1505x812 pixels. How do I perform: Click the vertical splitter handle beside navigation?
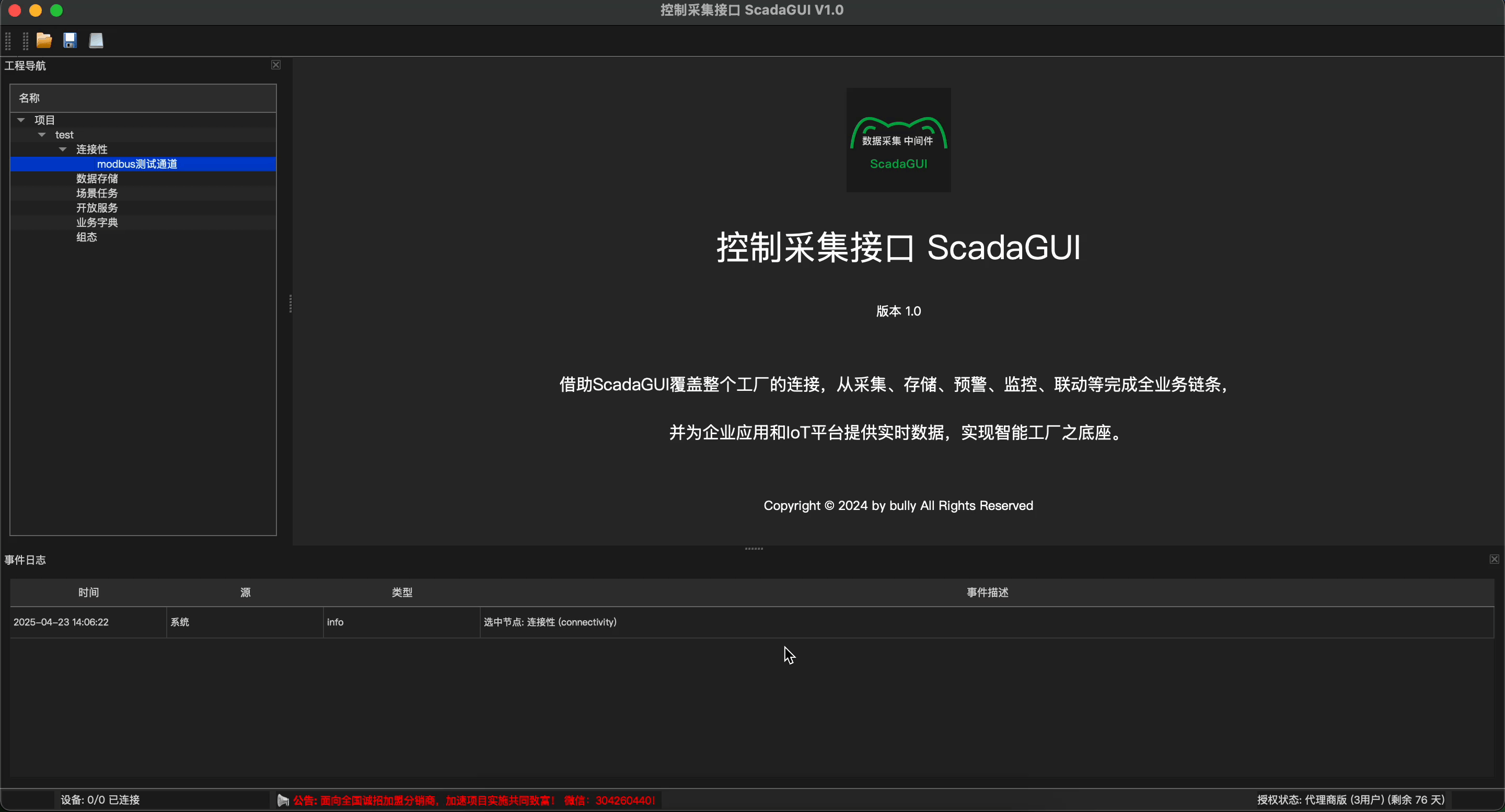pos(291,304)
